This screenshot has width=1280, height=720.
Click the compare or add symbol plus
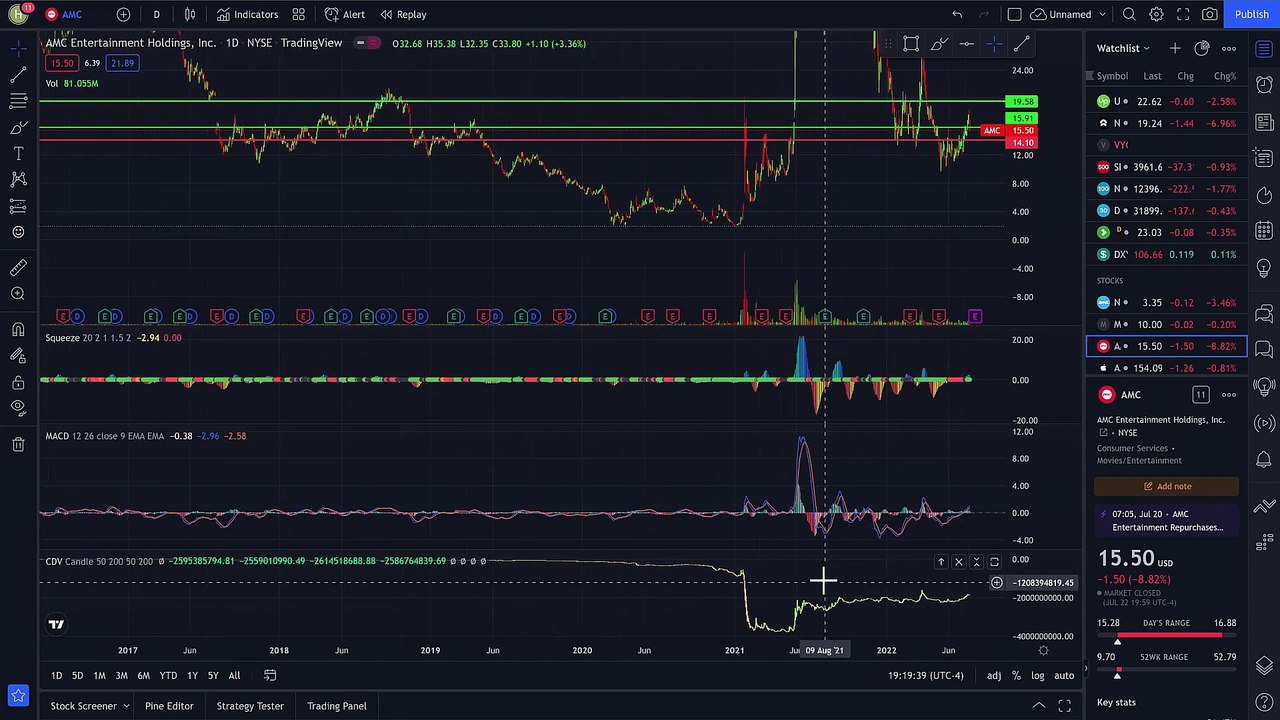(x=123, y=15)
